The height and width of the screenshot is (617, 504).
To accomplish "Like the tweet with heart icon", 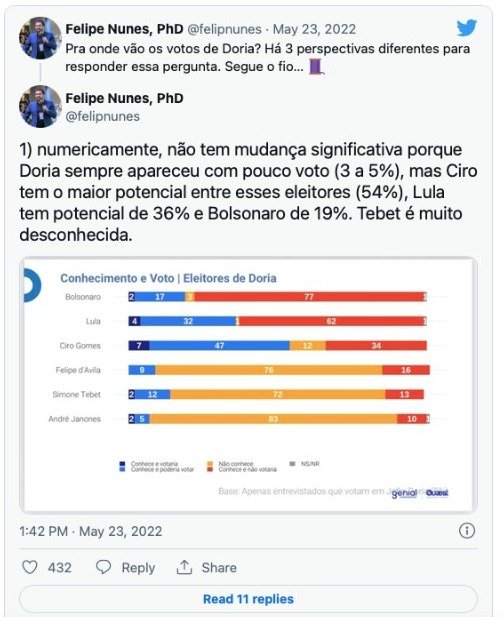I will (30, 567).
